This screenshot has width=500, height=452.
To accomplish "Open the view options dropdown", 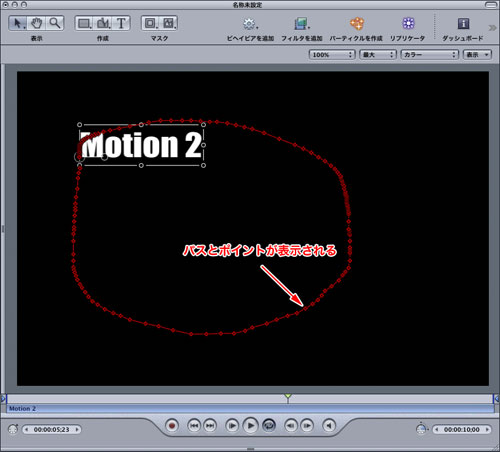I will [x=477, y=54].
